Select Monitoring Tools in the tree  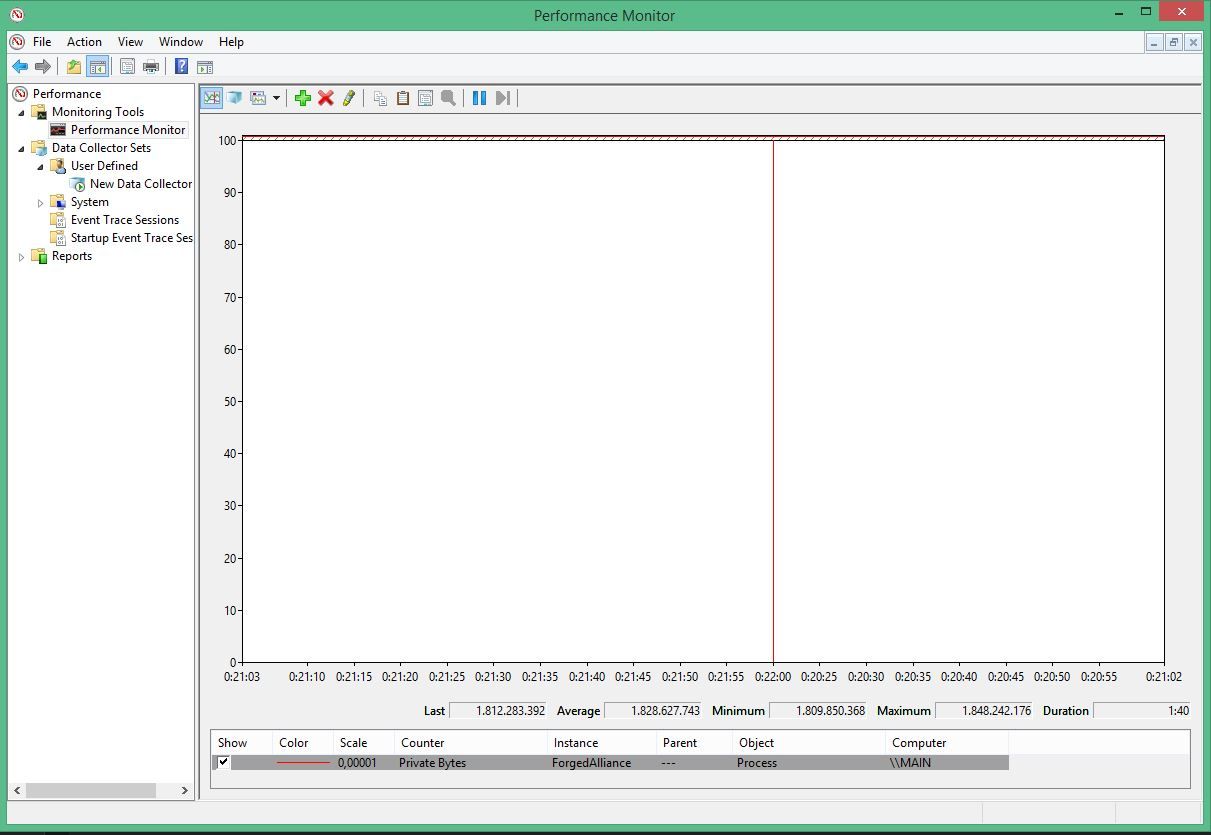pos(98,112)
